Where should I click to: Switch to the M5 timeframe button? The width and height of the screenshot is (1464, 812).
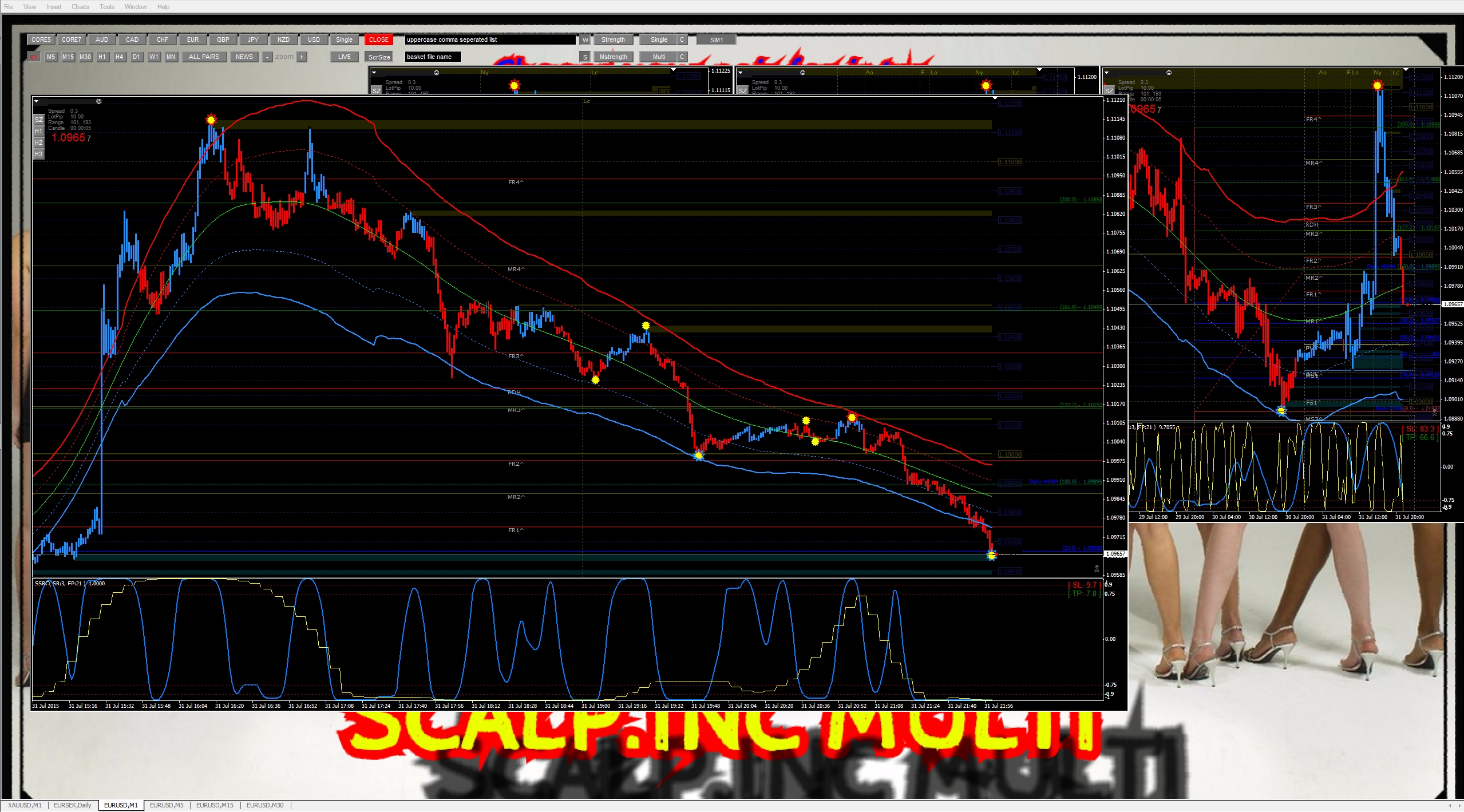51,57
